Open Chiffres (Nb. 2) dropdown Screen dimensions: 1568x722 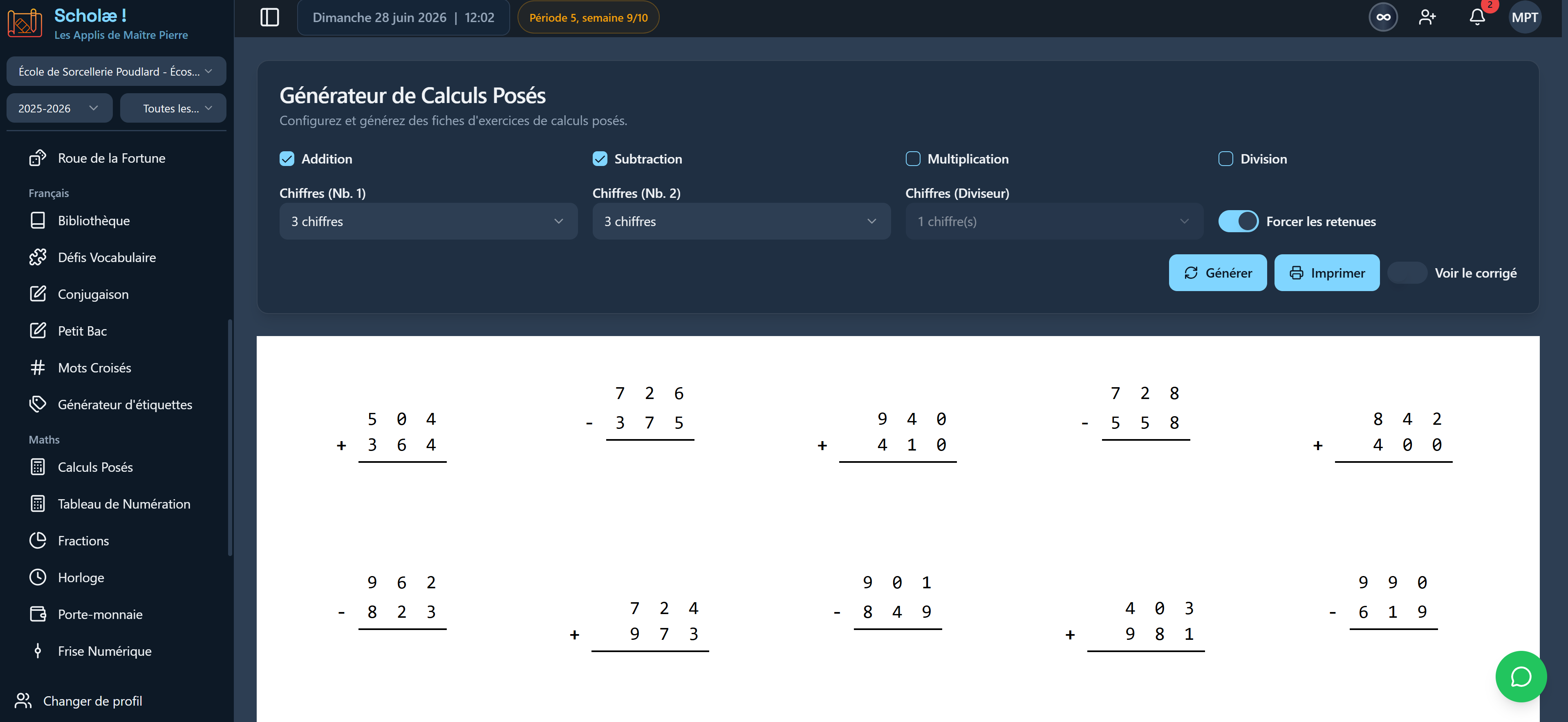741,221
